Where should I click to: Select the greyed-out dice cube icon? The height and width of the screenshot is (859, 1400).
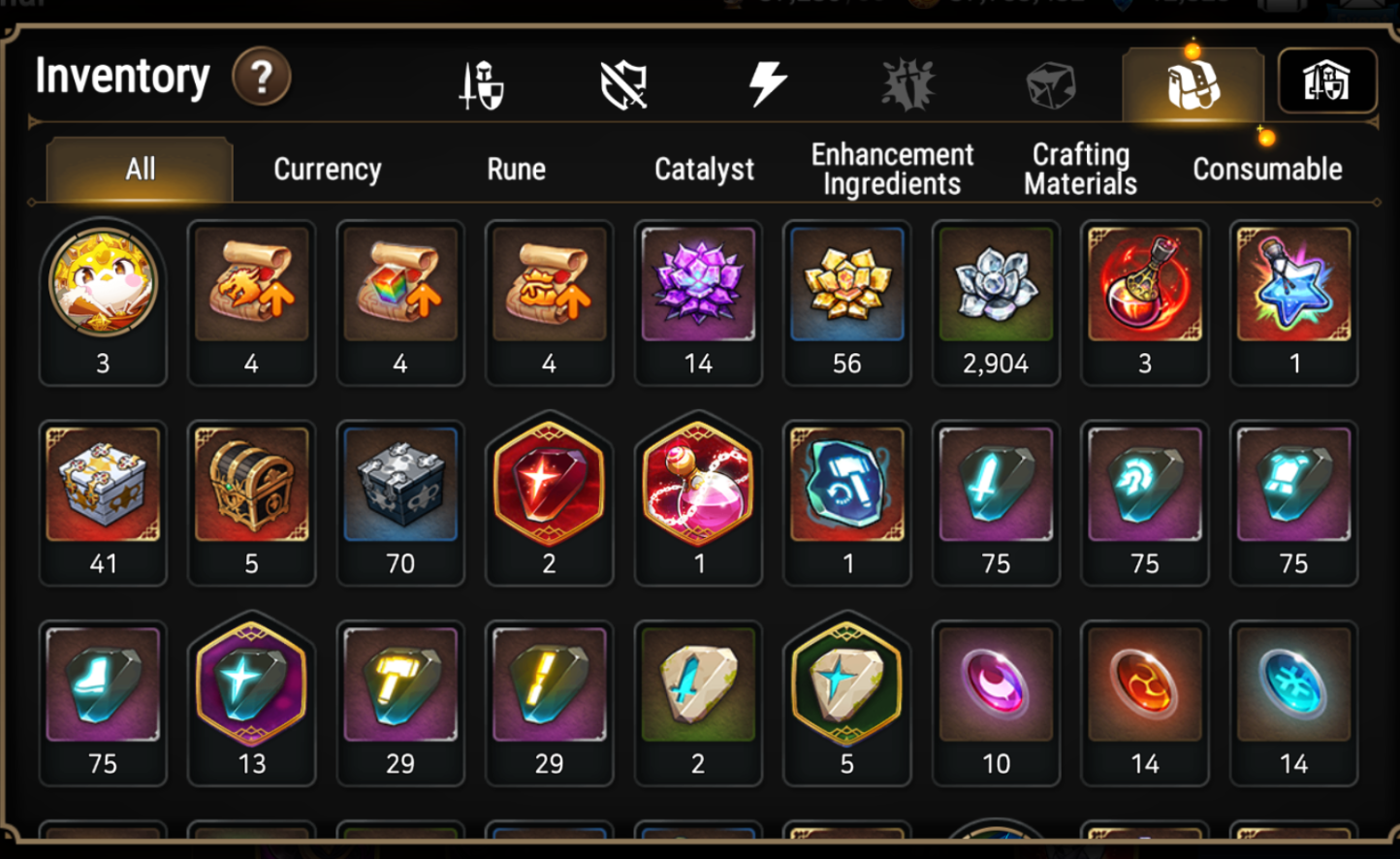pos(1051,85)
